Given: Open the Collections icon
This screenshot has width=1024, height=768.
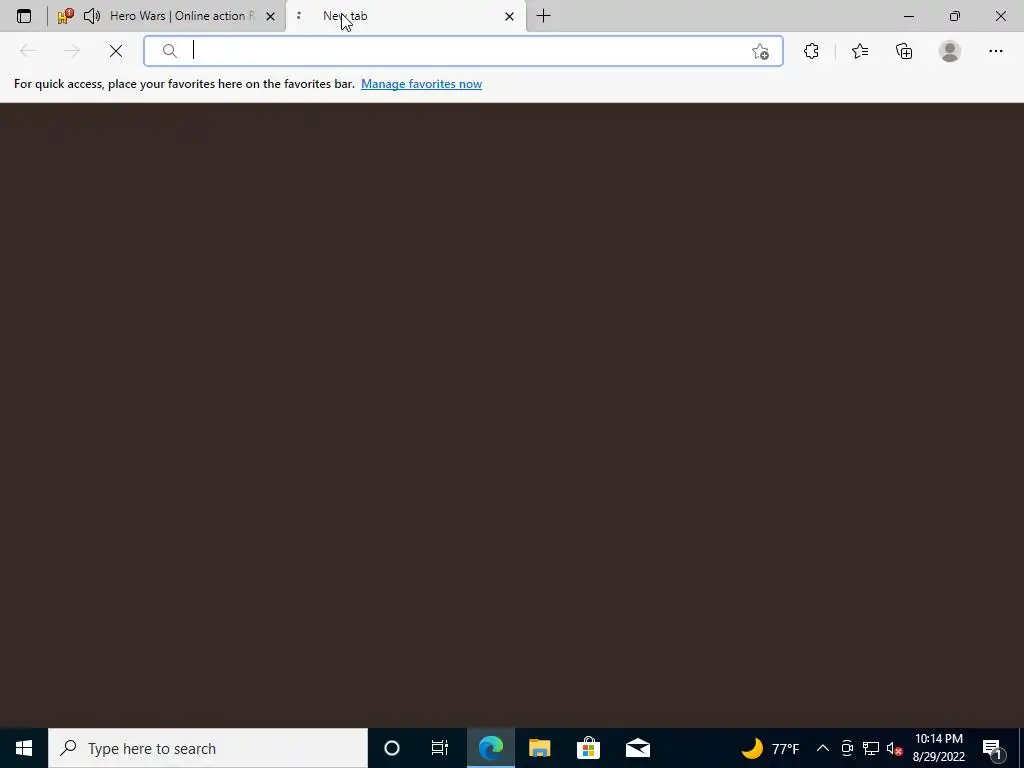Looking at the screenshot, I should (904, 51).
